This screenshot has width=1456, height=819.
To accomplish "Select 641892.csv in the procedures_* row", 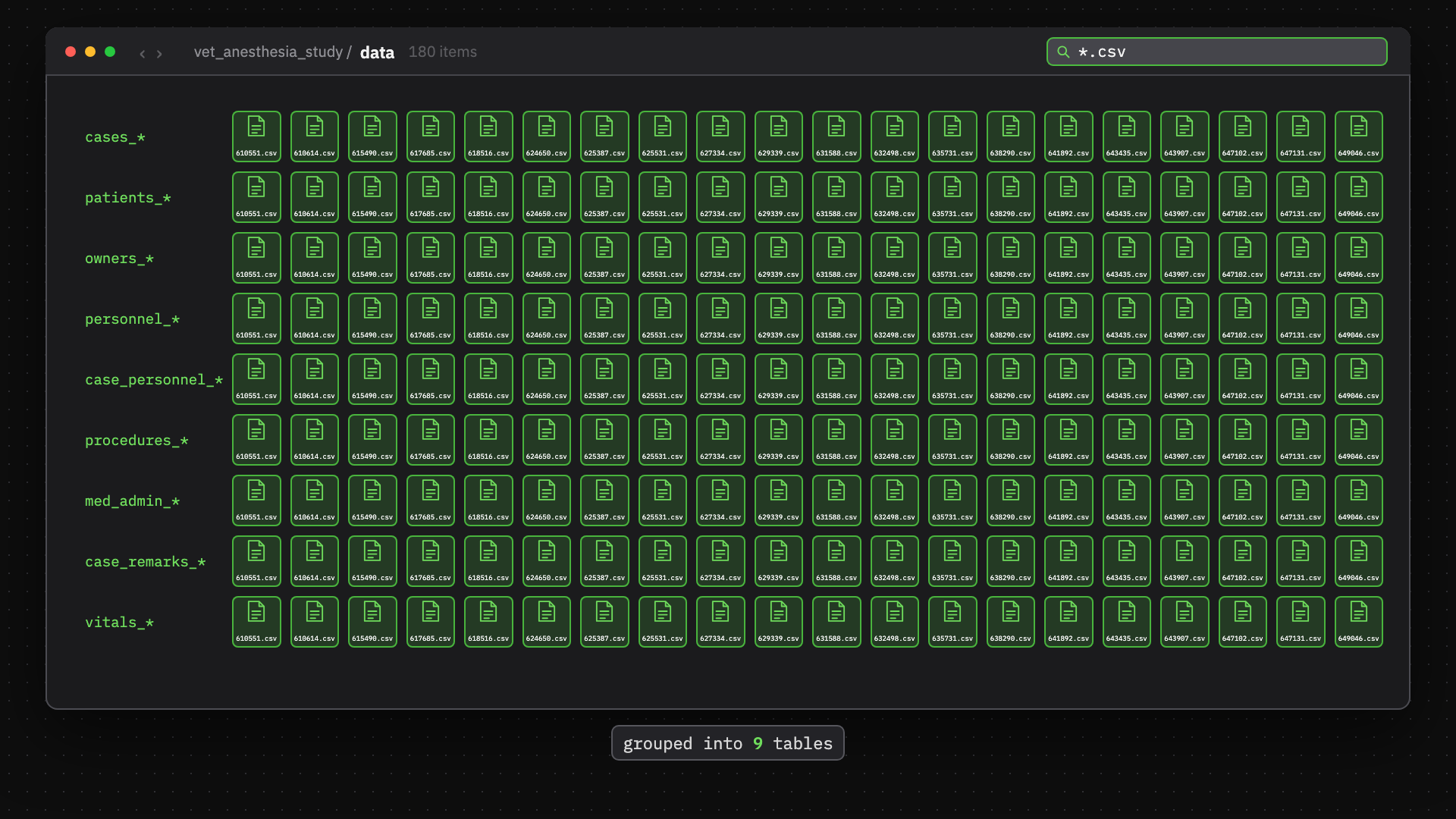I will tap(1068, 440).
